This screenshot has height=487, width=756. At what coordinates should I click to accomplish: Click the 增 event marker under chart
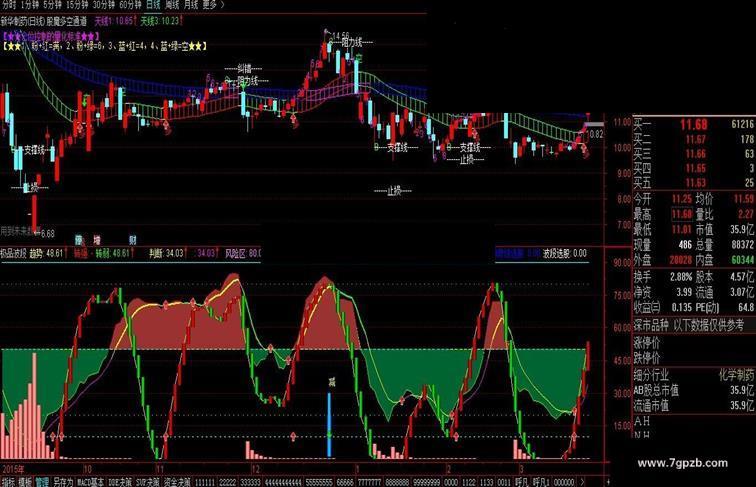pyautogui.click(x=97, y=240)
